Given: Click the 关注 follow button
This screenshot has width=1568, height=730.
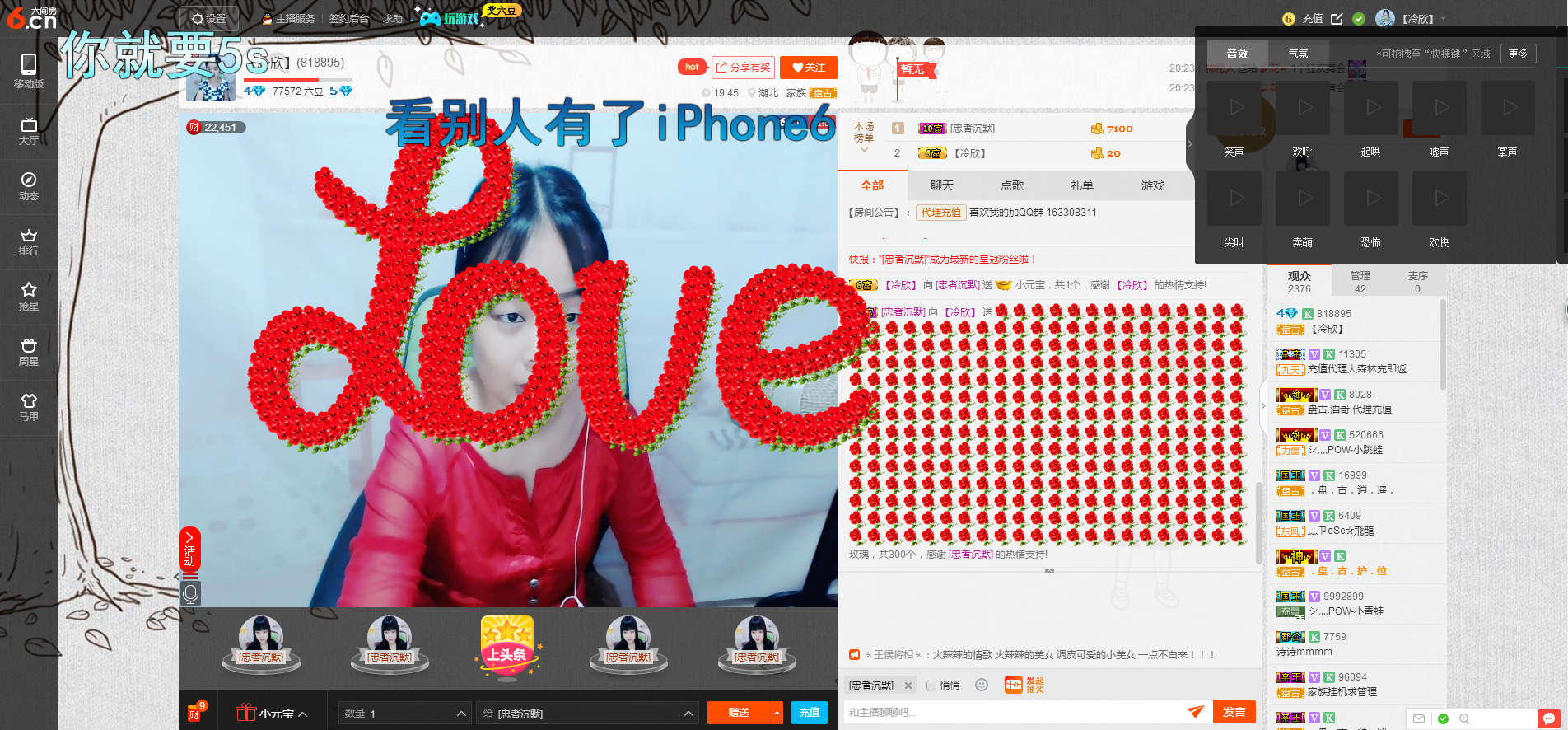Looking at the screenshot, I should (x=809, y=68).
